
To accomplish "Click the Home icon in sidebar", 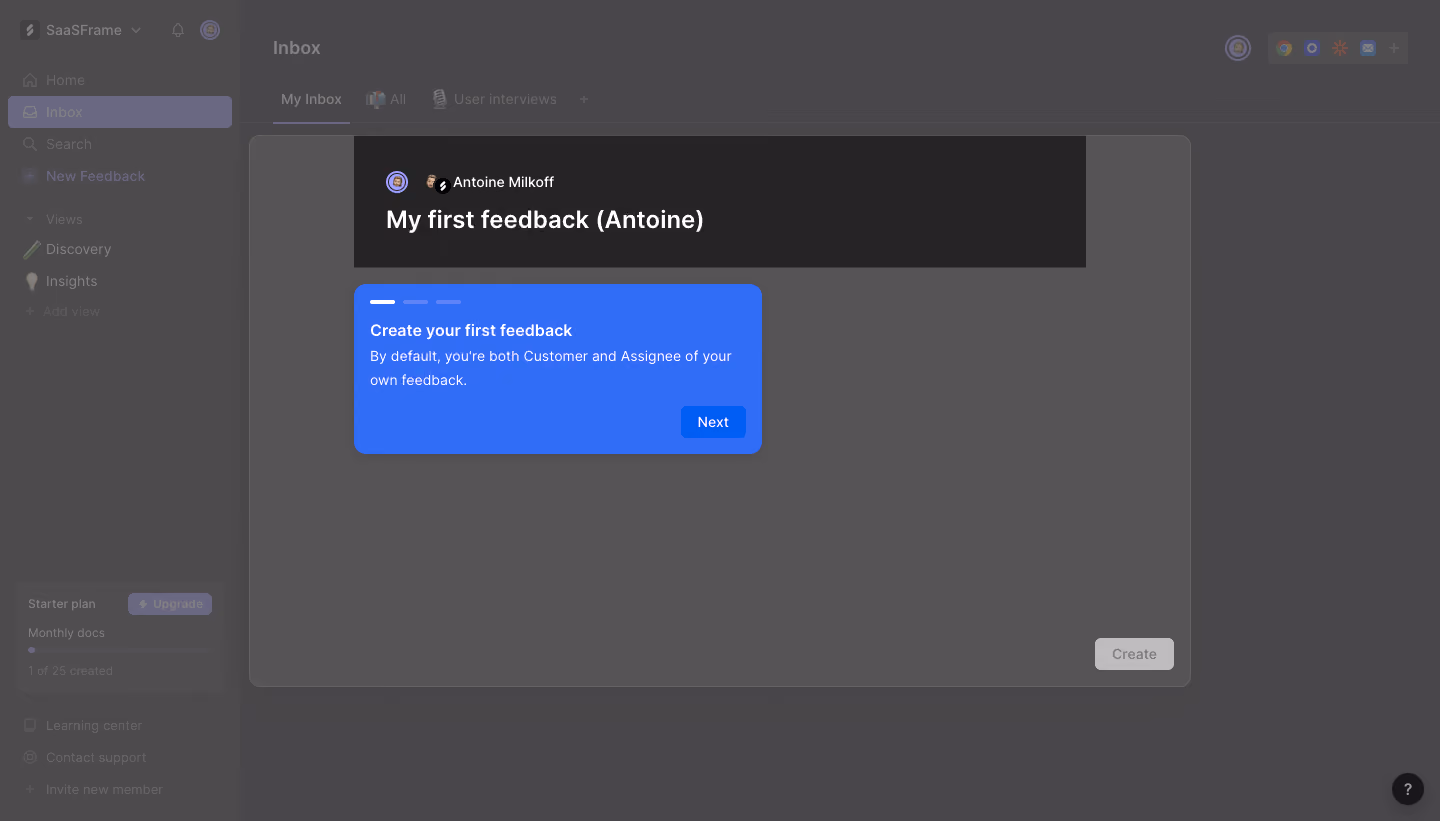I will click(30, 80).
